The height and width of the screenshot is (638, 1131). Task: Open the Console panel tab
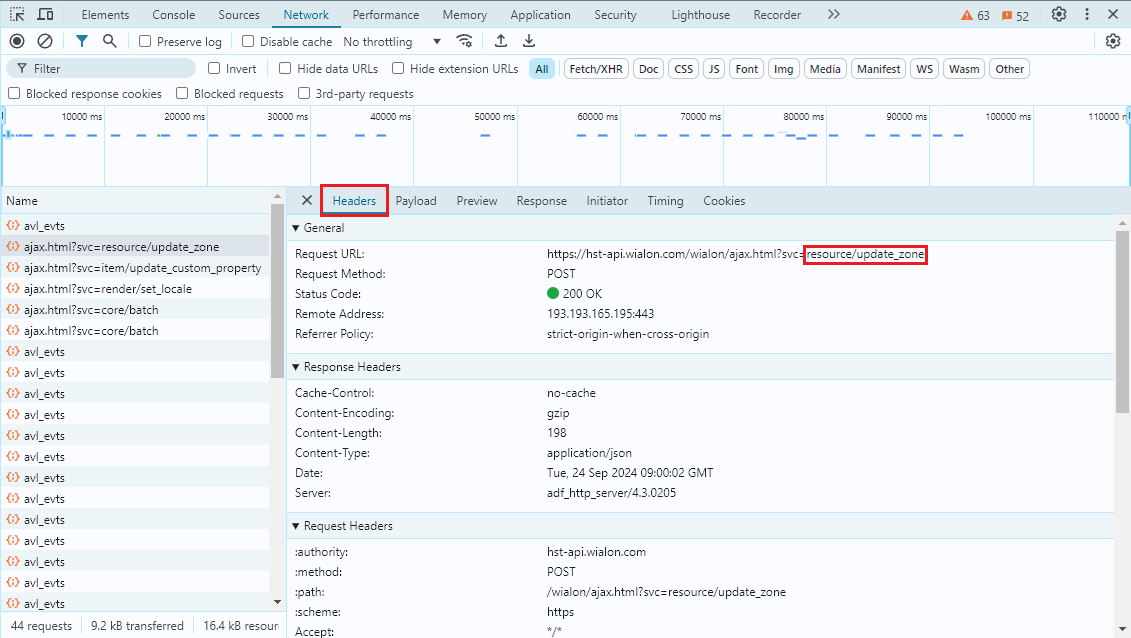click(x=174, y=15)
